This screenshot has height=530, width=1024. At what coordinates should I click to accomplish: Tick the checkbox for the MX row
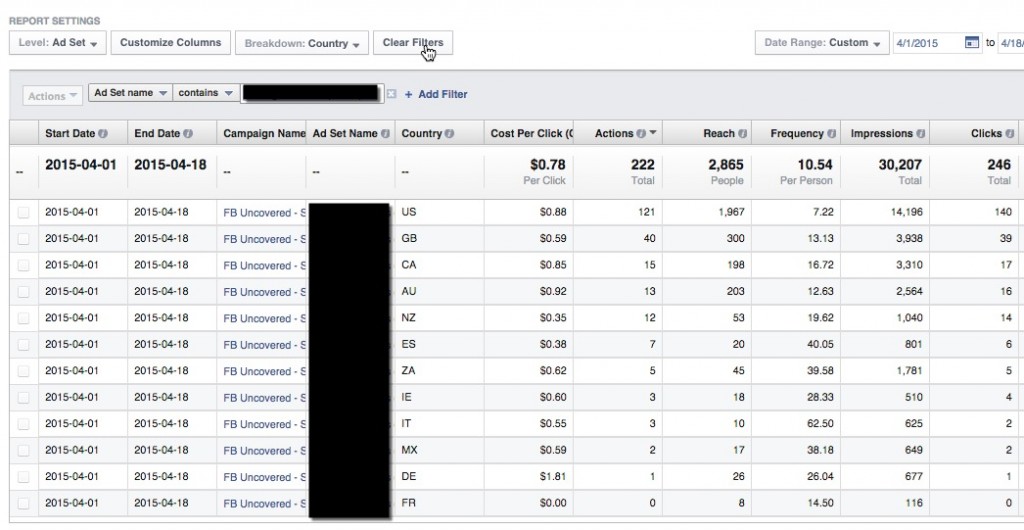[x=24, y=450]
